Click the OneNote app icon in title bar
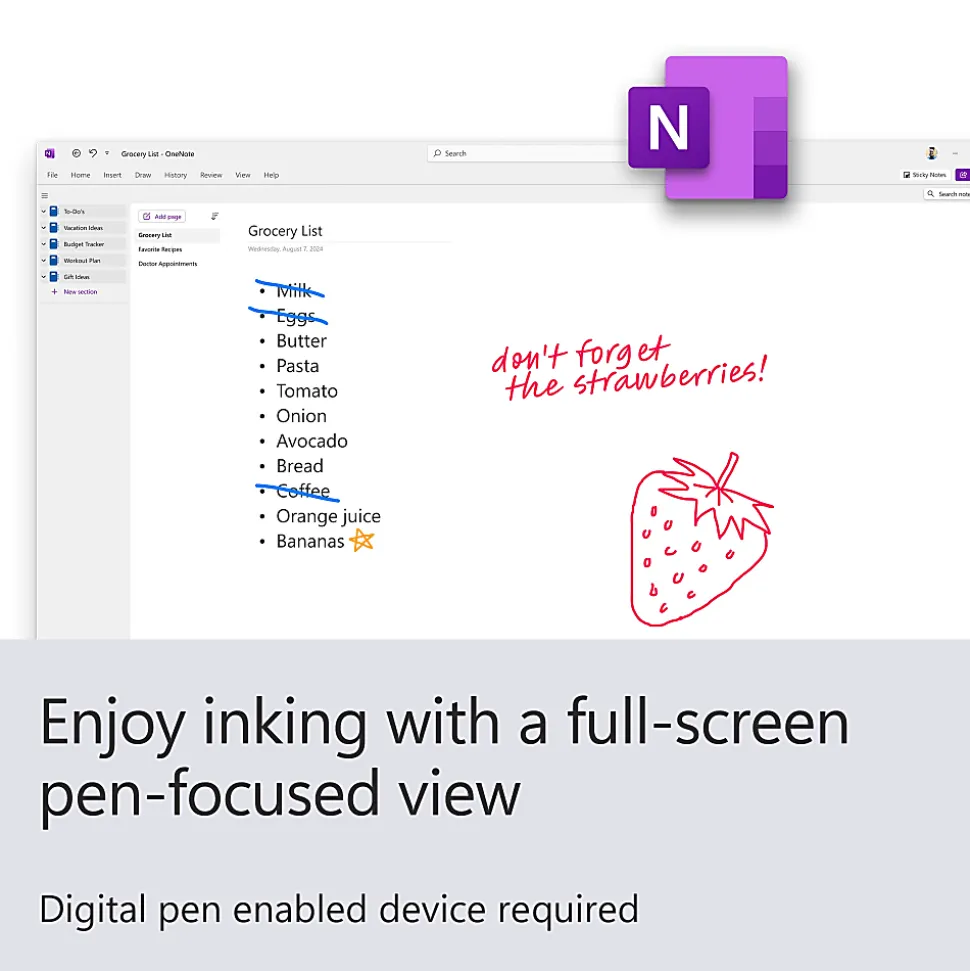 (x=50, y=154)
